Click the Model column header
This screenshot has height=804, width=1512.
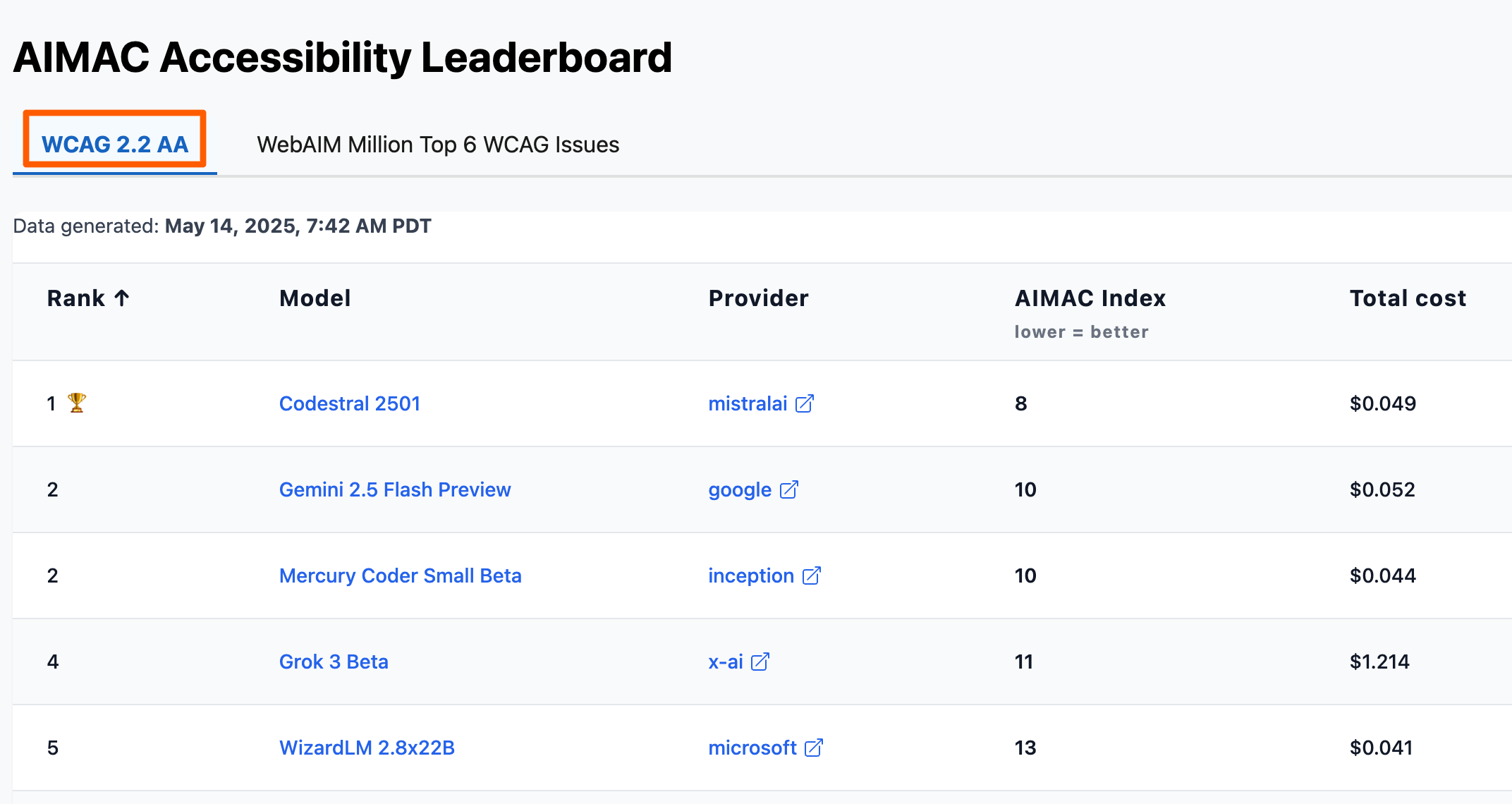tap(315, 298)
